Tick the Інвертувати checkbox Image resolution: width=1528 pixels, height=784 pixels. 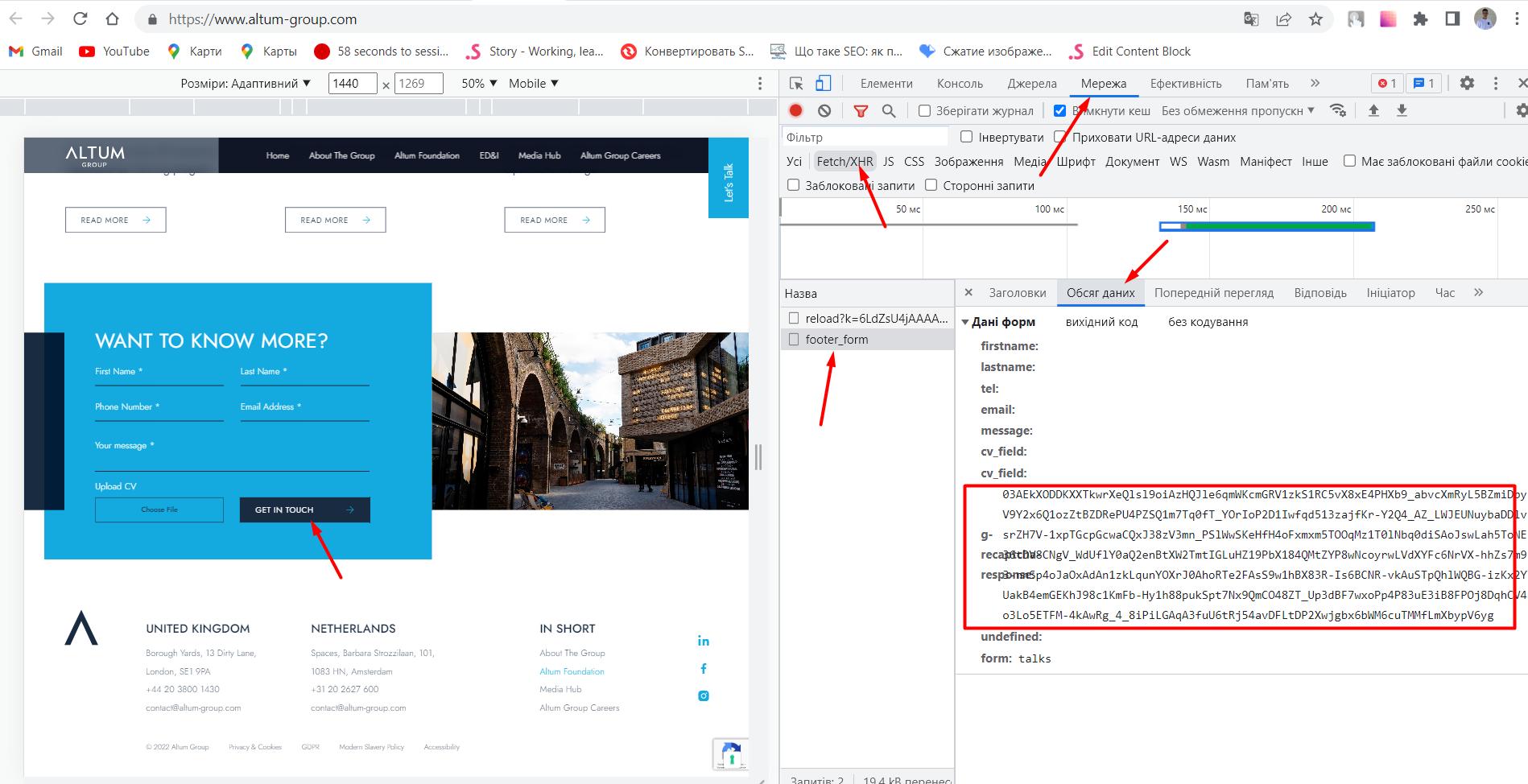coord(966,137)
